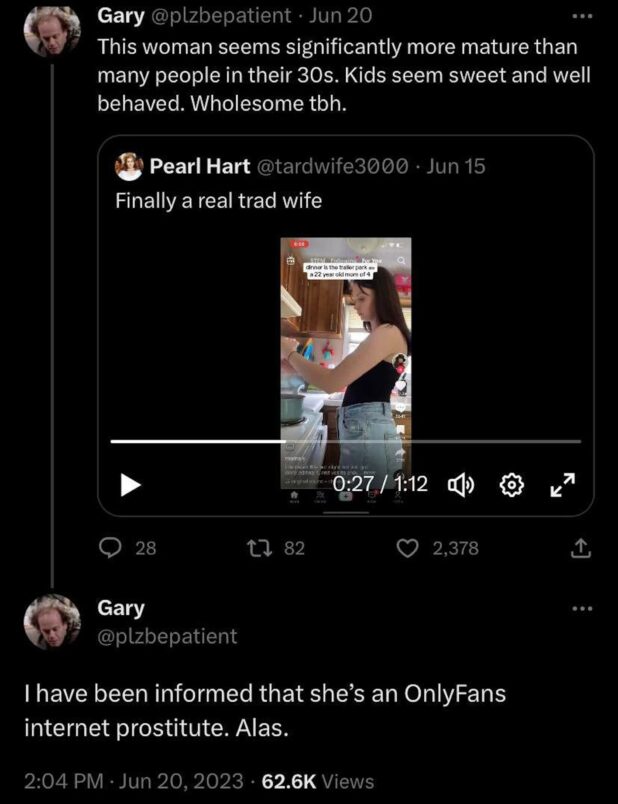Open video settings gear icon
This screenshot has width=618, height=804.
click(x=512, y=485)
